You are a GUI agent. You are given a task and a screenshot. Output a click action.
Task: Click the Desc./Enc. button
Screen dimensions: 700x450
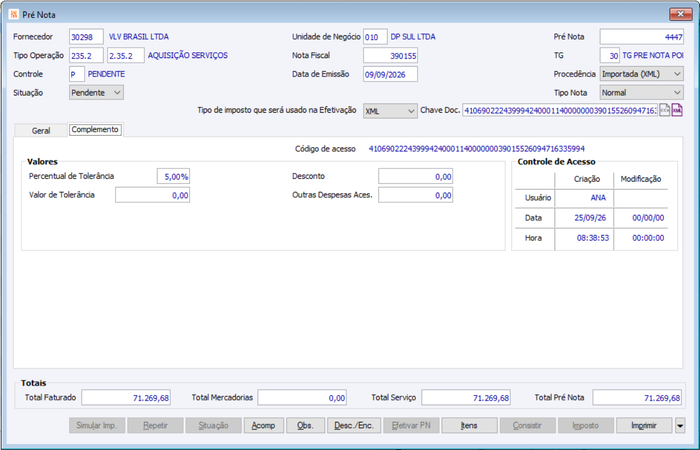pyautogui.click(x=354, y=425)
